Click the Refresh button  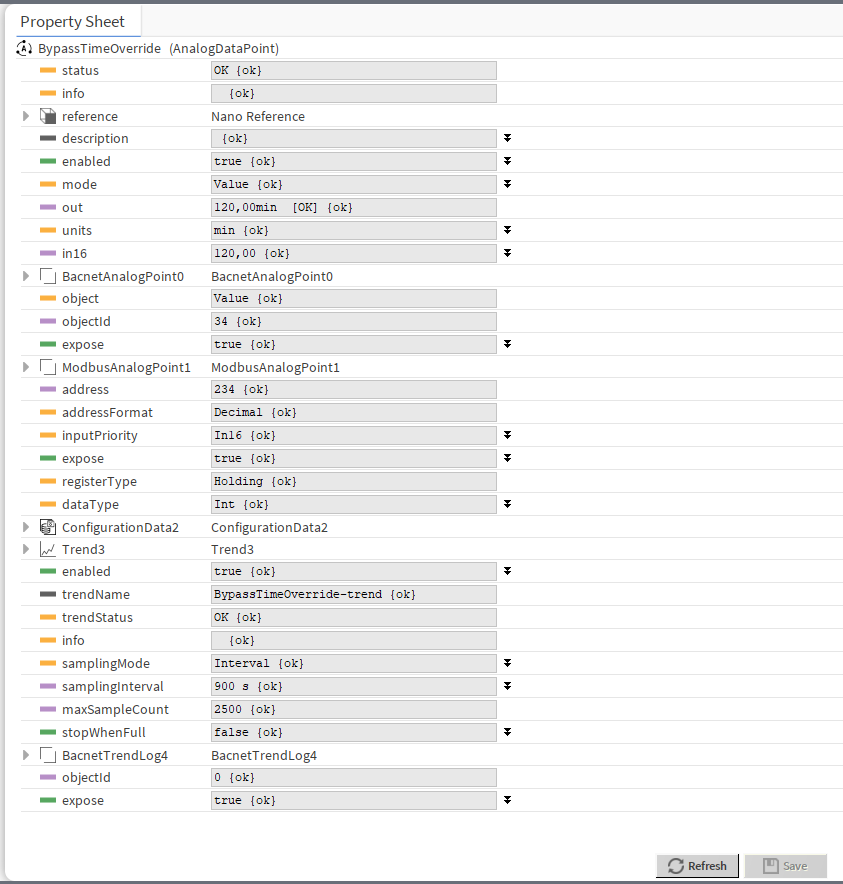(697, 866)
